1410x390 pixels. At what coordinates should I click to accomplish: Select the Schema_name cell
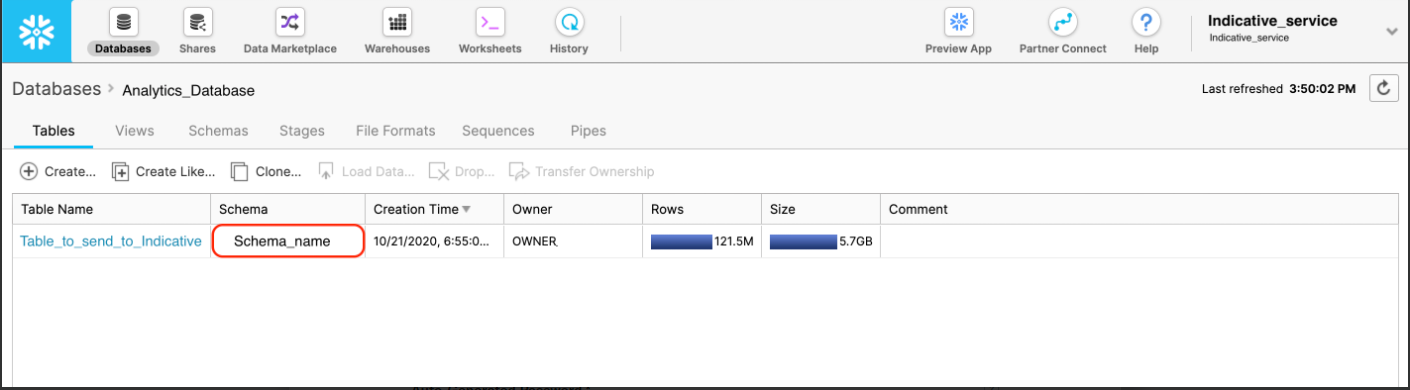287,241
